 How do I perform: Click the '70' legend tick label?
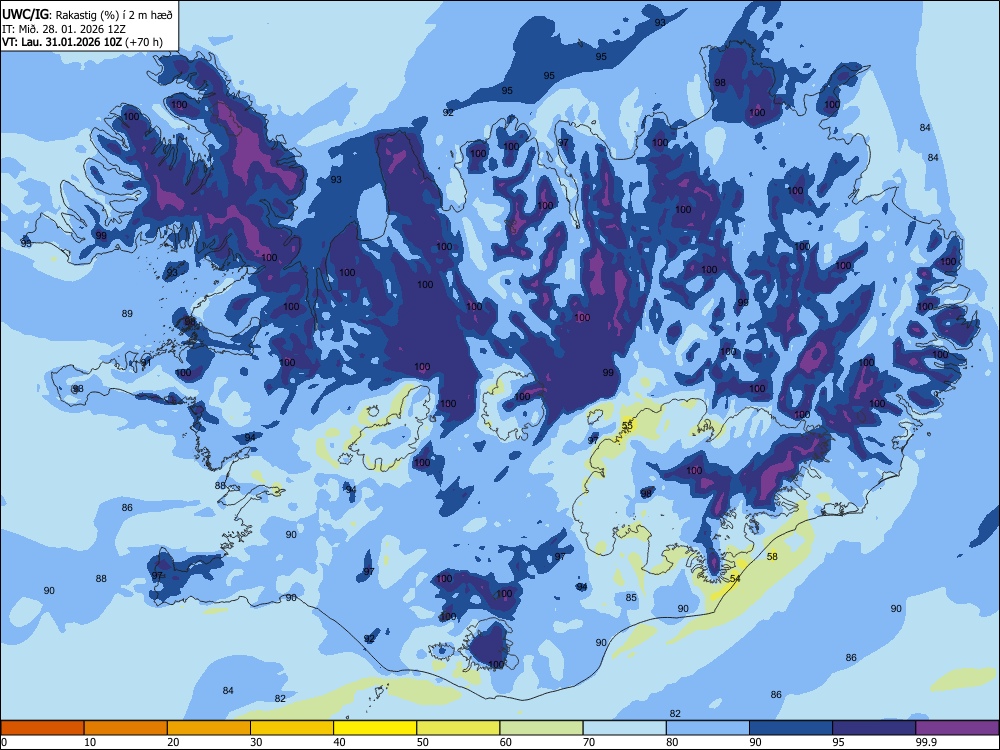pos(589,742)
